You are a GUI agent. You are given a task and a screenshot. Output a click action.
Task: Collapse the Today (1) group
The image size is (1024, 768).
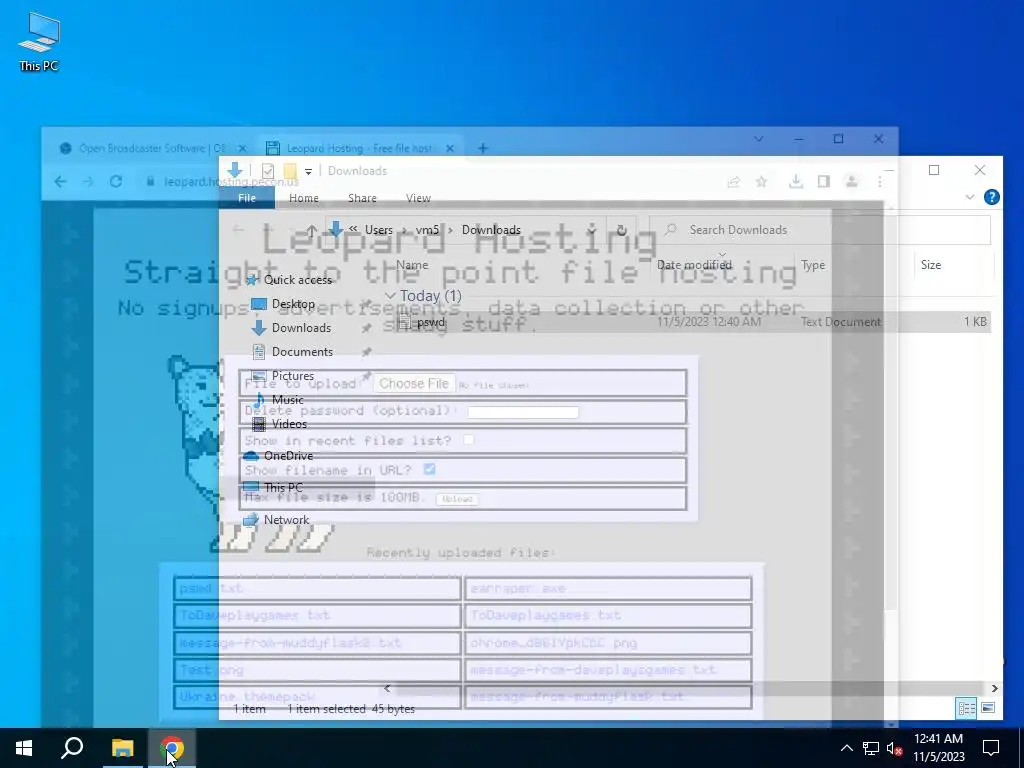(x=390, y=296)
